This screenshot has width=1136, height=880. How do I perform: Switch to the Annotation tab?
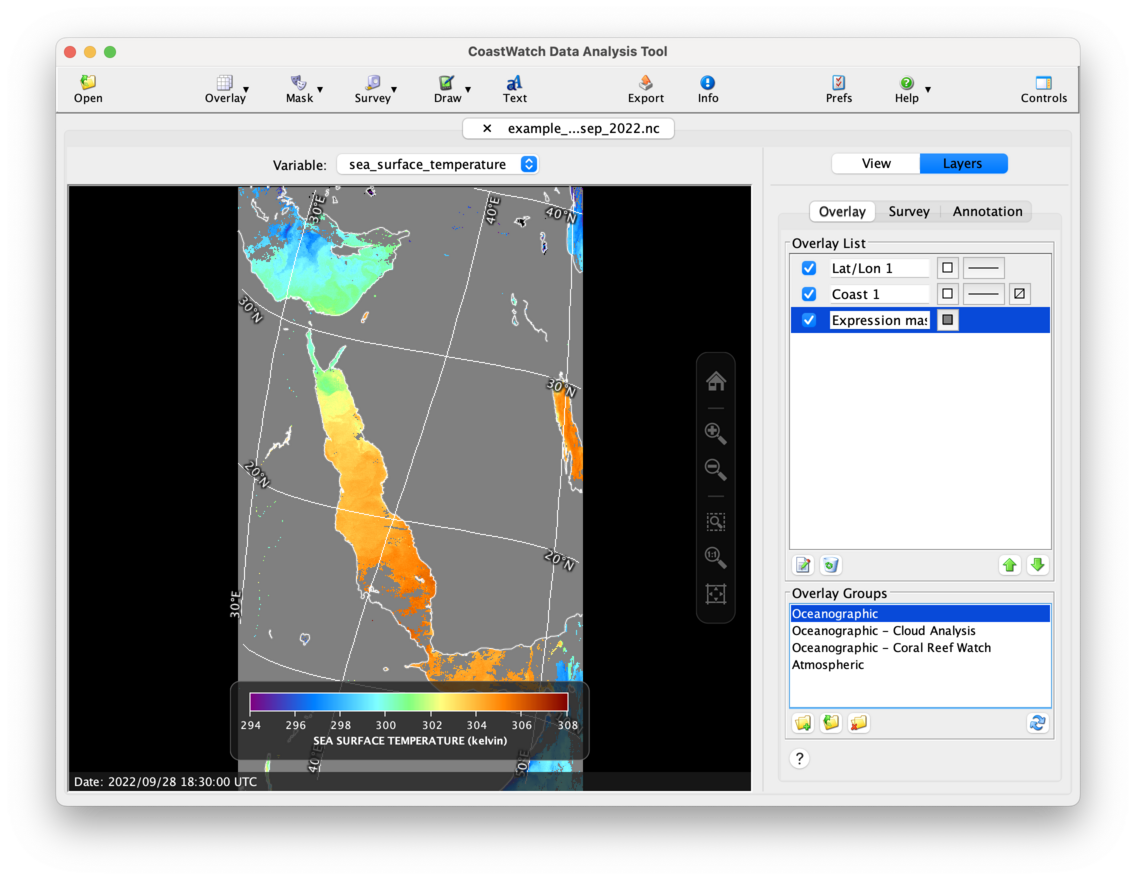(x=987, y=212)
